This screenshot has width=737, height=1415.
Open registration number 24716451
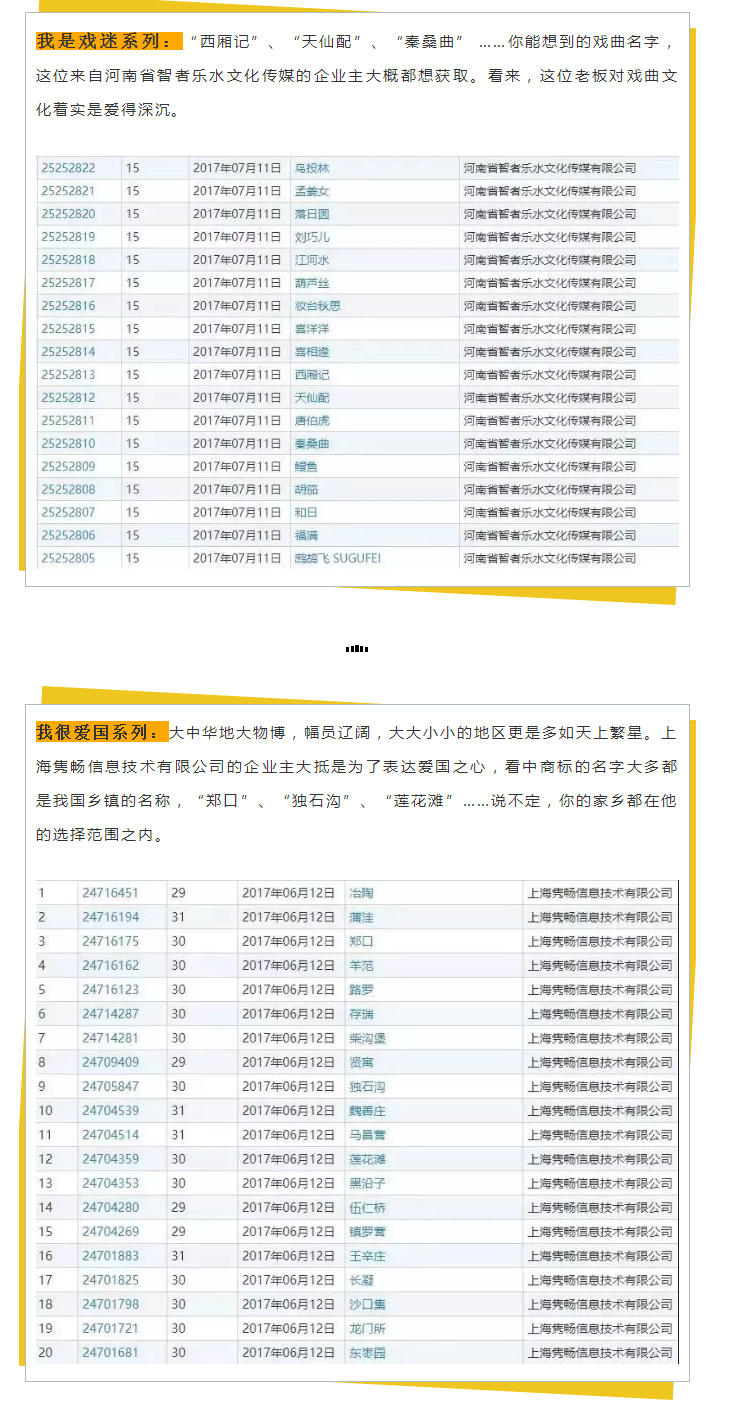coord(110,893)
